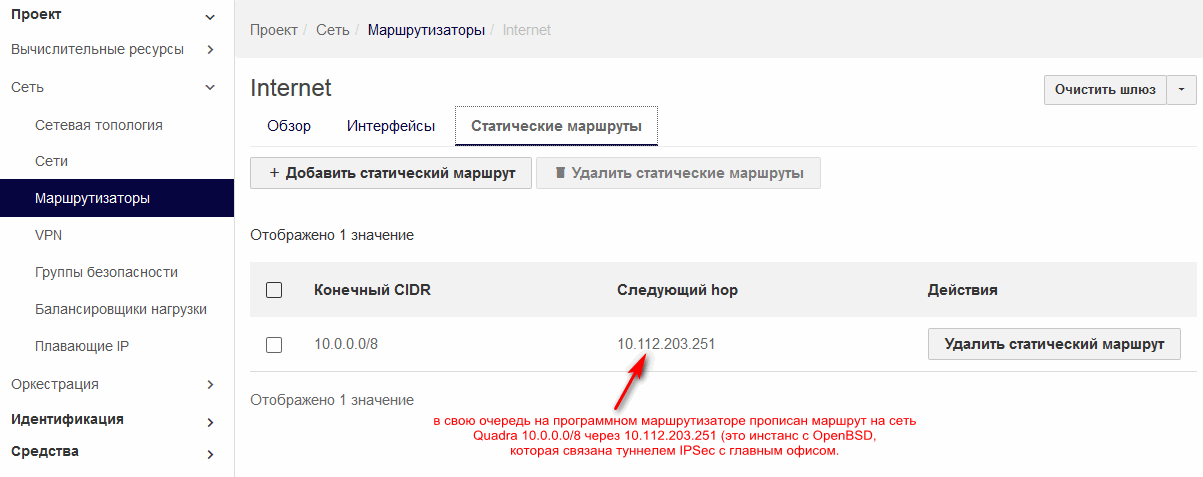Click upper Отображено 1 значение text

coord(332,235)
